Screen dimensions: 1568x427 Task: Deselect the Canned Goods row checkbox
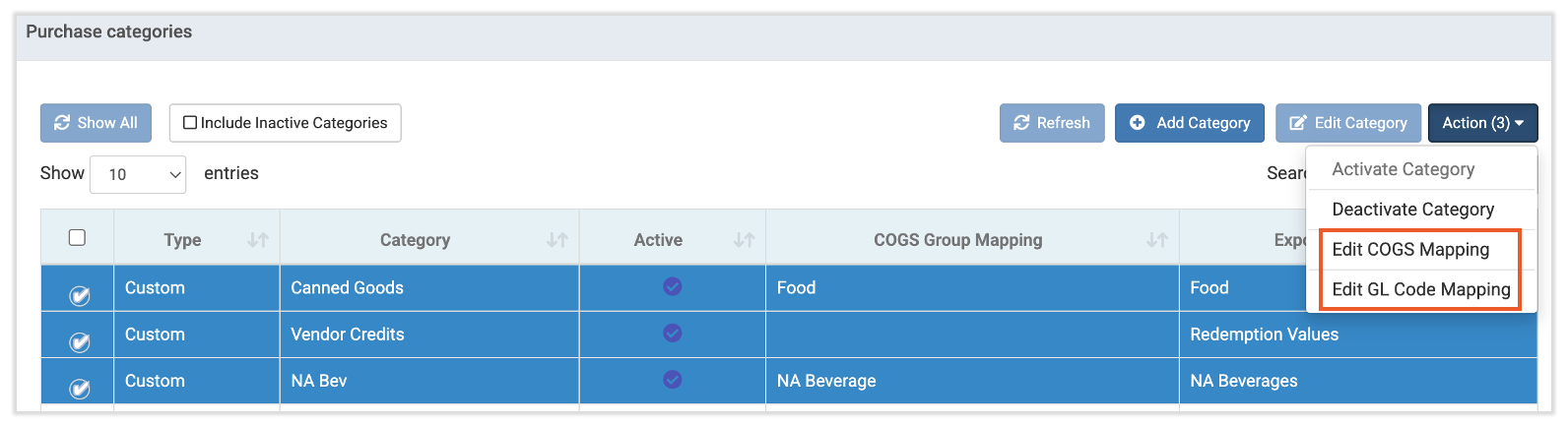(79, 296)
